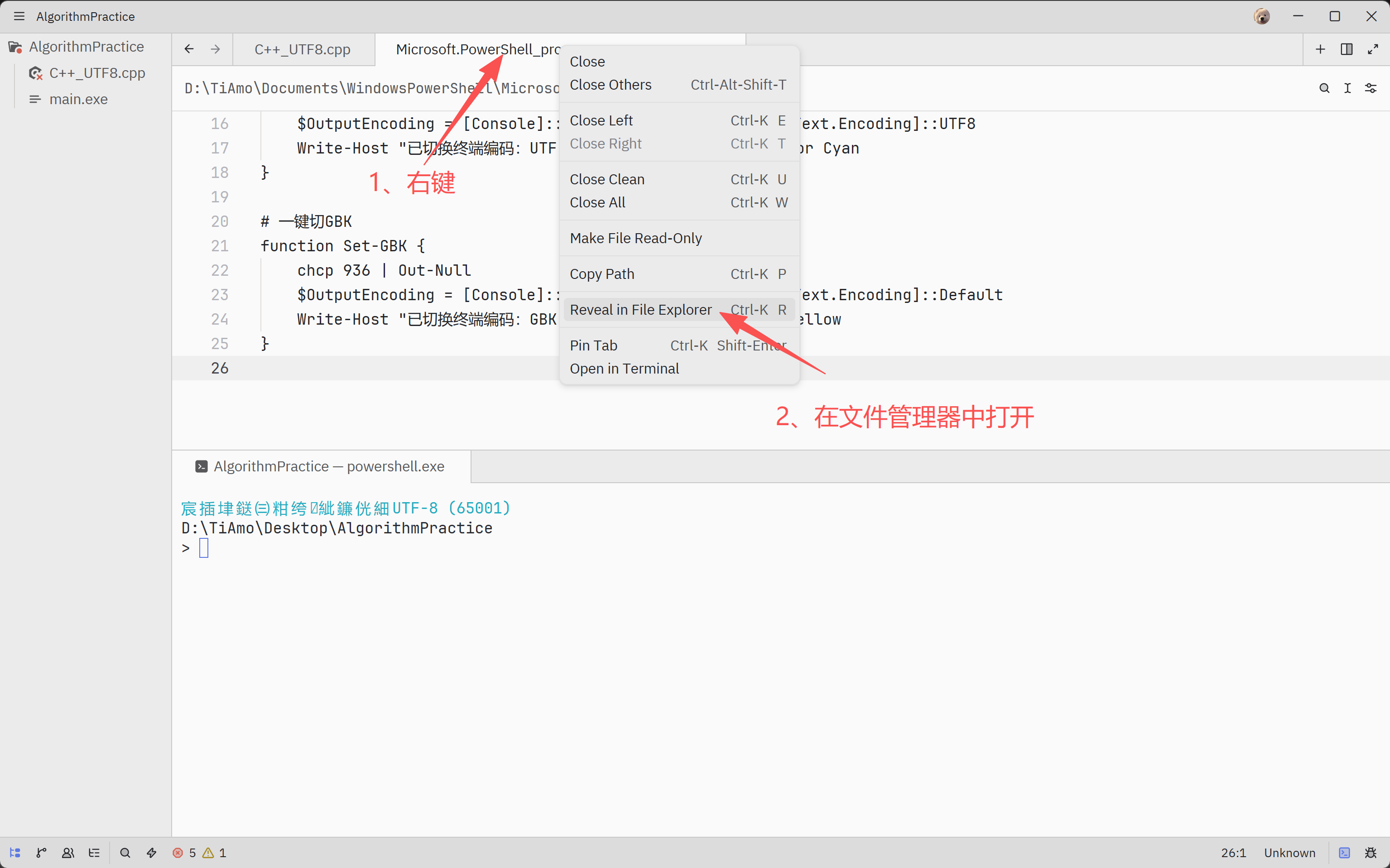Choose Close Clean menu entry
The image size is (1390, 868).
(678, 179)
